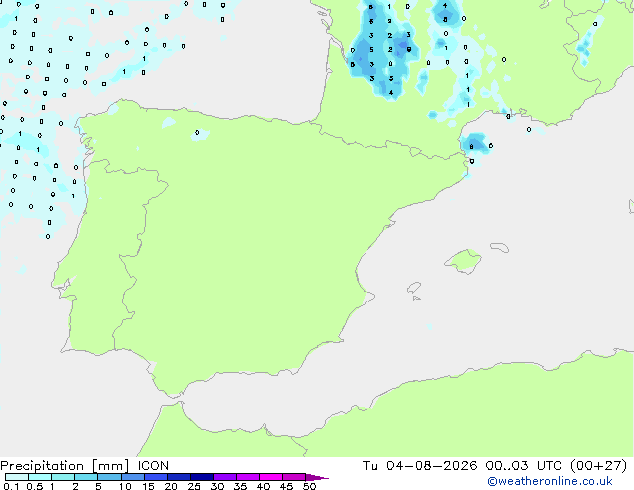
Task: Click the '10' legend scale label
Action: pos(125,486)
